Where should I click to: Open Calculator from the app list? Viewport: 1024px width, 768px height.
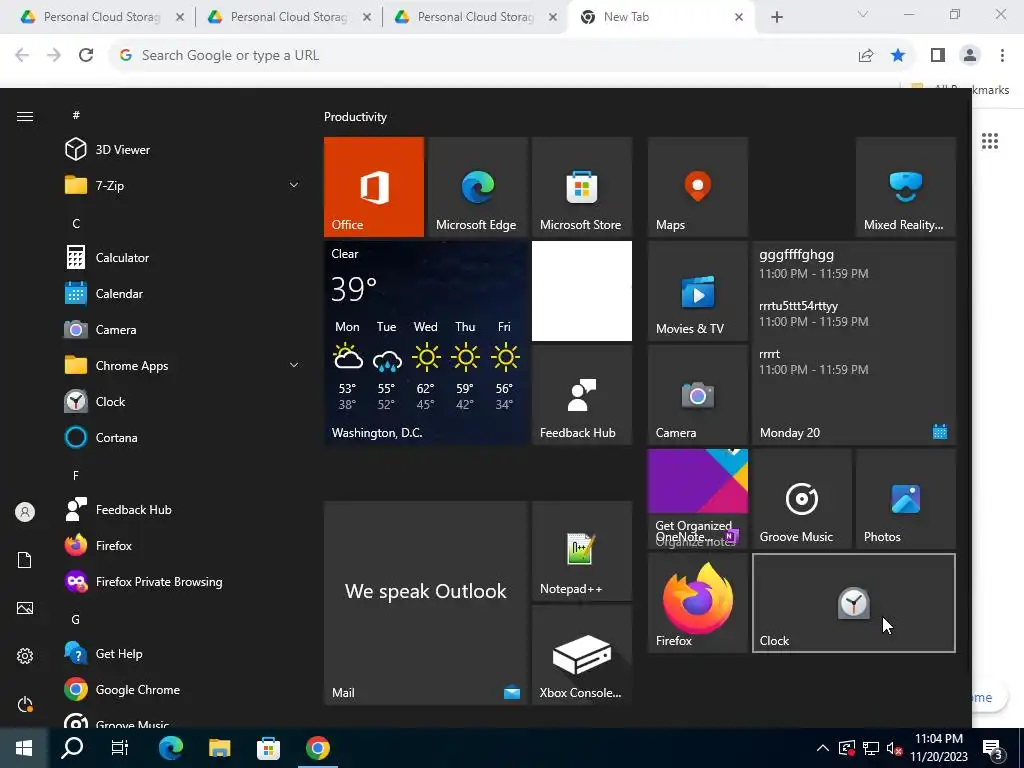point(183,258)
